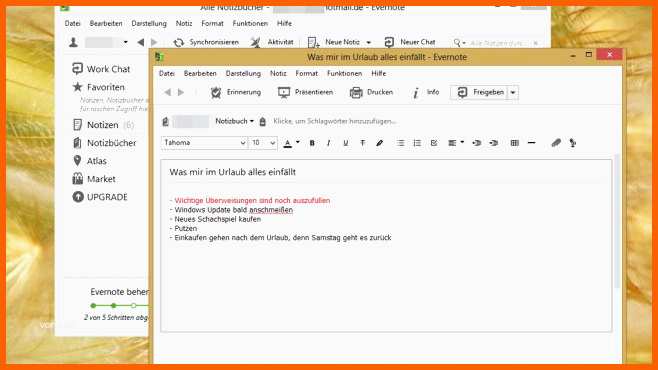Click back arrow in main window toolbar
The image size is (658, 370).
141,42
